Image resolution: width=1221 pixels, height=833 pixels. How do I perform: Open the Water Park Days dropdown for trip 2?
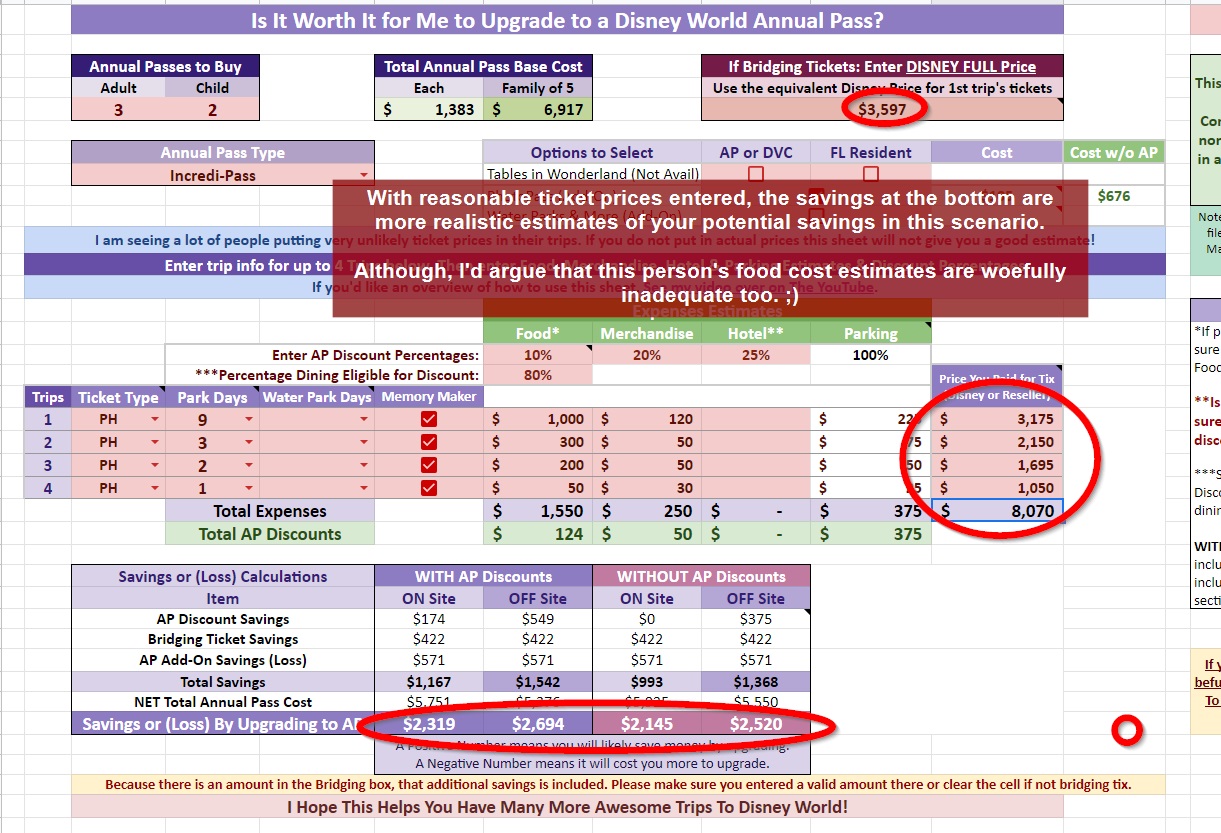pyautogui.click(x=364, y=442)
